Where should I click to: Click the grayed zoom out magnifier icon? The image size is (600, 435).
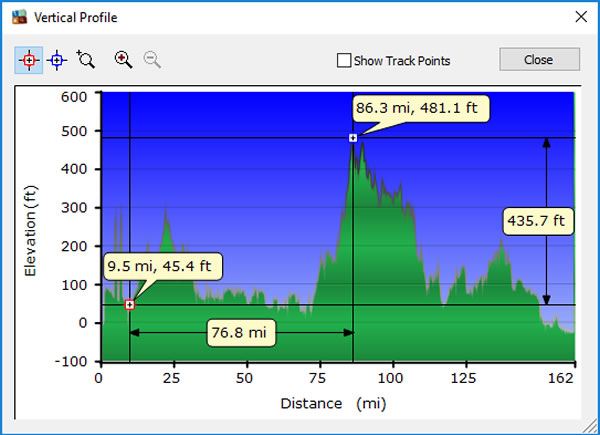(x=152, y=60)
